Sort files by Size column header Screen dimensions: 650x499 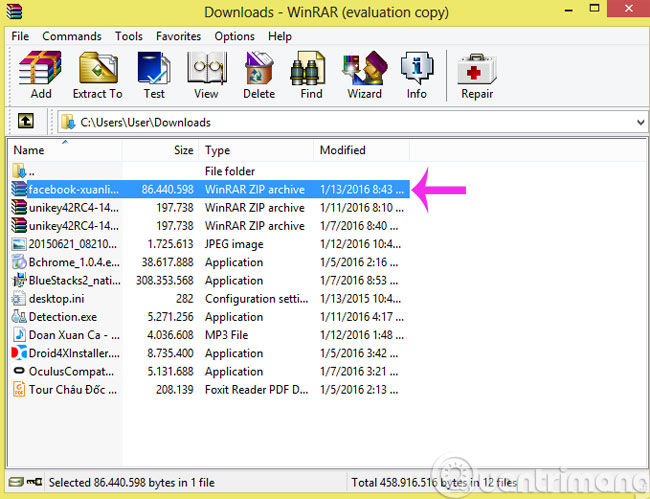point(160,150)
